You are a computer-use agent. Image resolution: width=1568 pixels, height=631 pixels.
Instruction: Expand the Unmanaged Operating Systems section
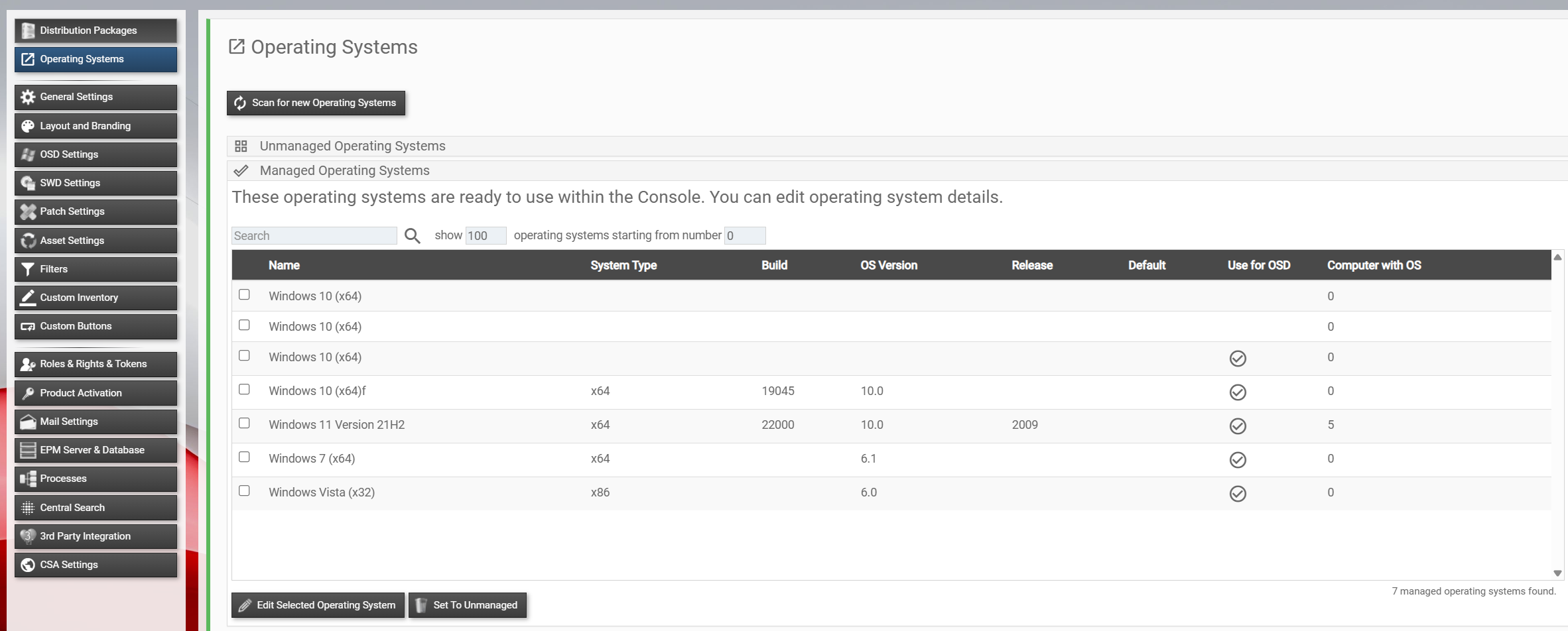pos(897,146)
